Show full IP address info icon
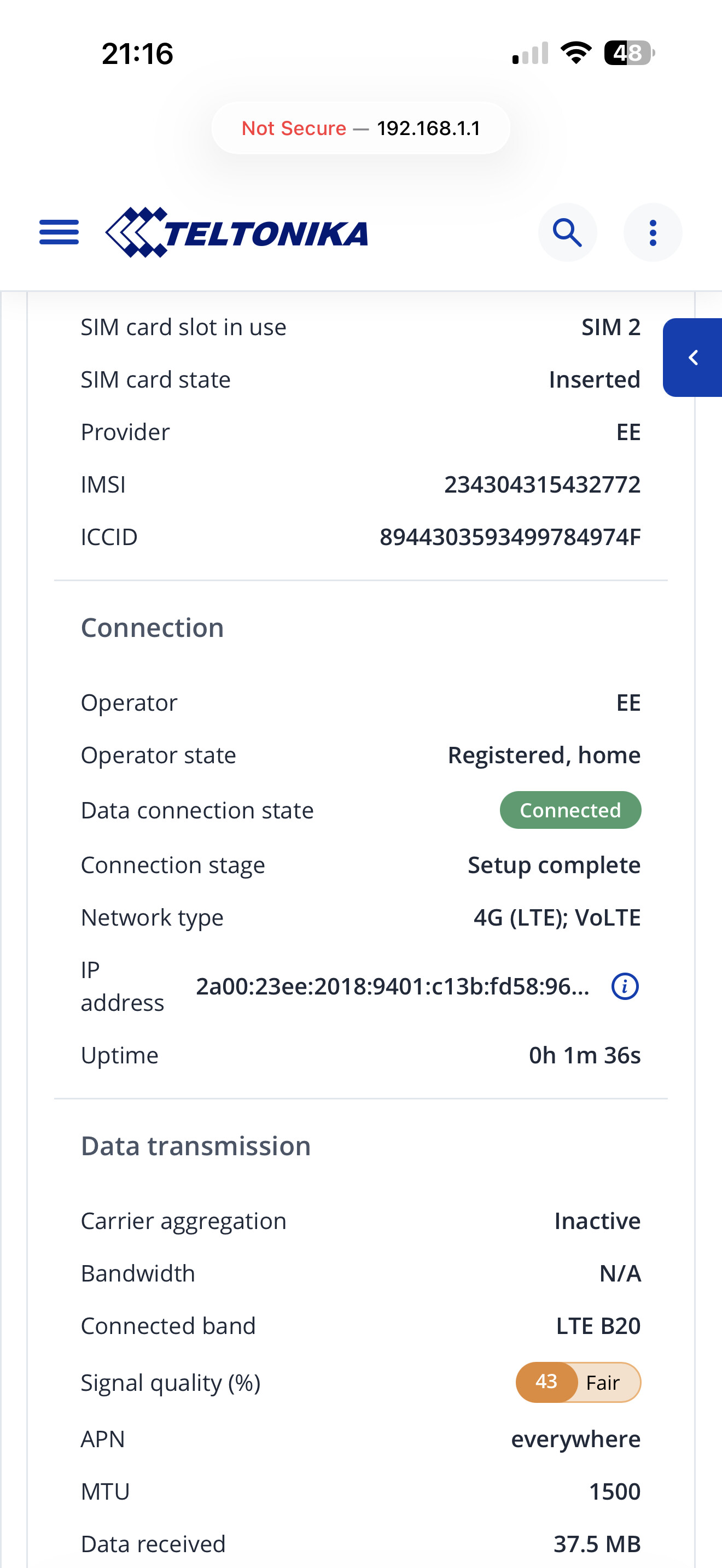 point(625,986)
